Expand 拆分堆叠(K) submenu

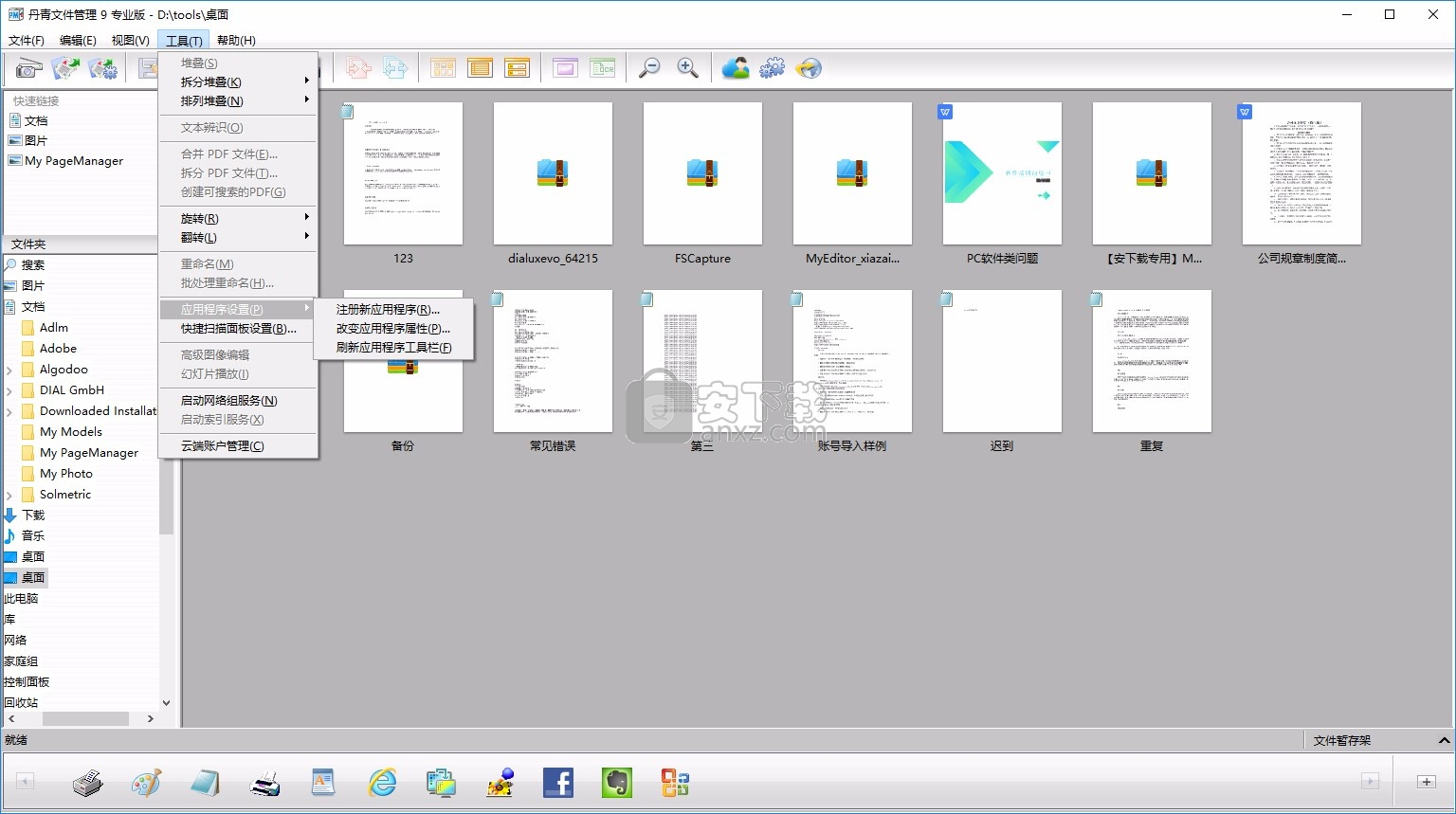pos(238,81)
